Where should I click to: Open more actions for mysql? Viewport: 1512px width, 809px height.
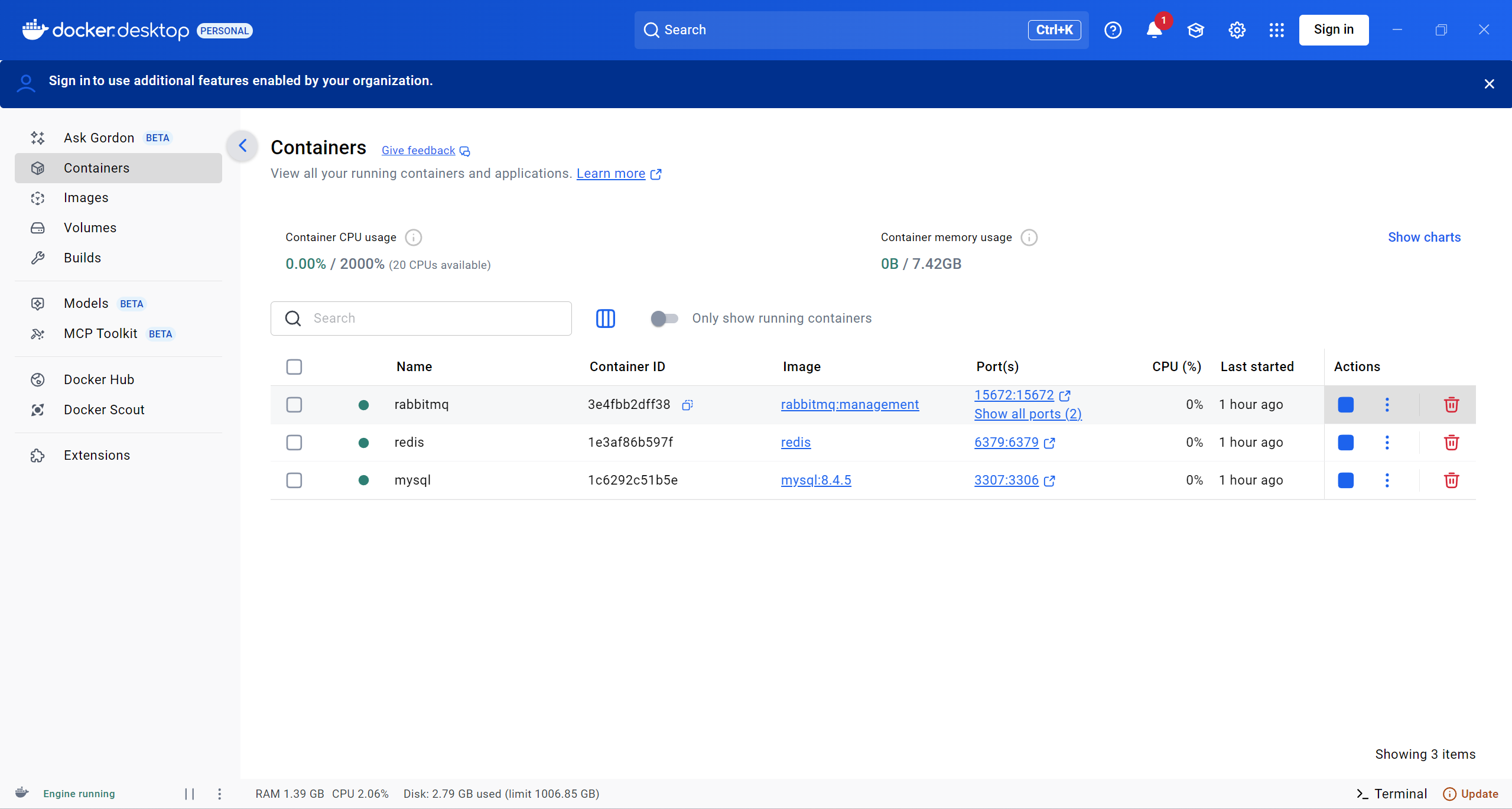[1387, 480]
